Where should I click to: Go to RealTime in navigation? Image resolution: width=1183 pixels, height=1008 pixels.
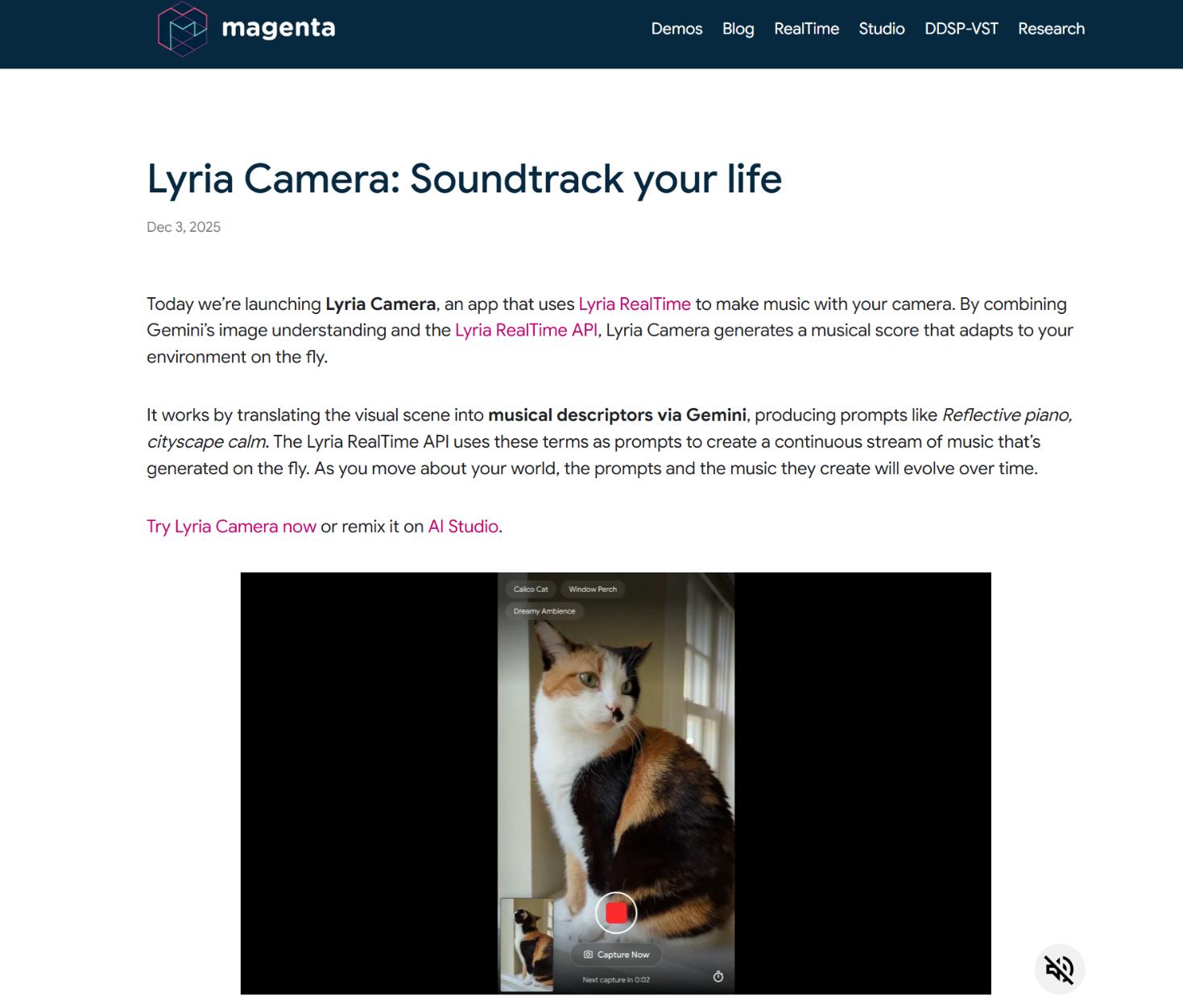(x=806, y=29)
